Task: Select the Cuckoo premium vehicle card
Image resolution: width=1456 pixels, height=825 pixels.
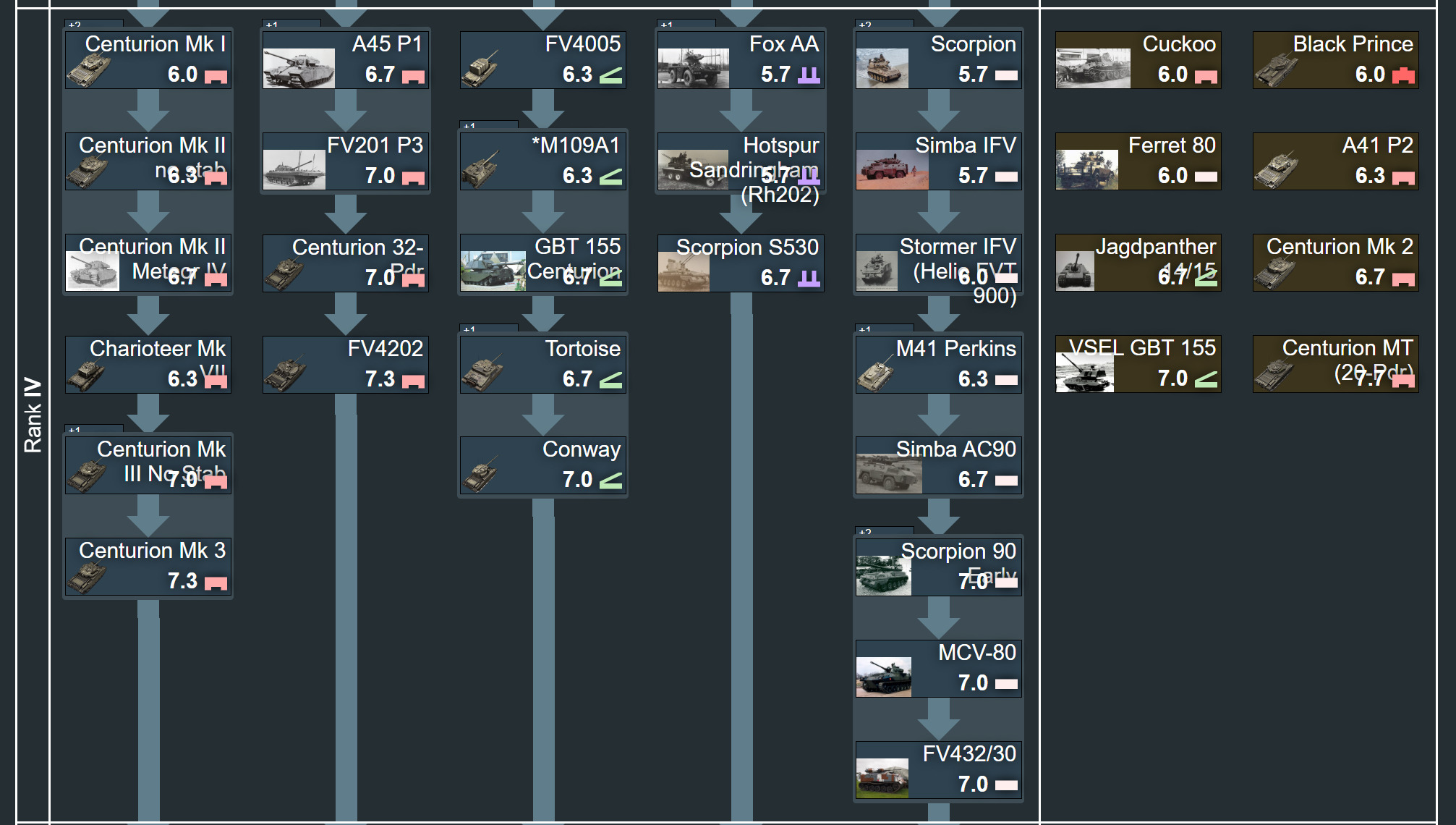Action: click(x=1138, y=59)
